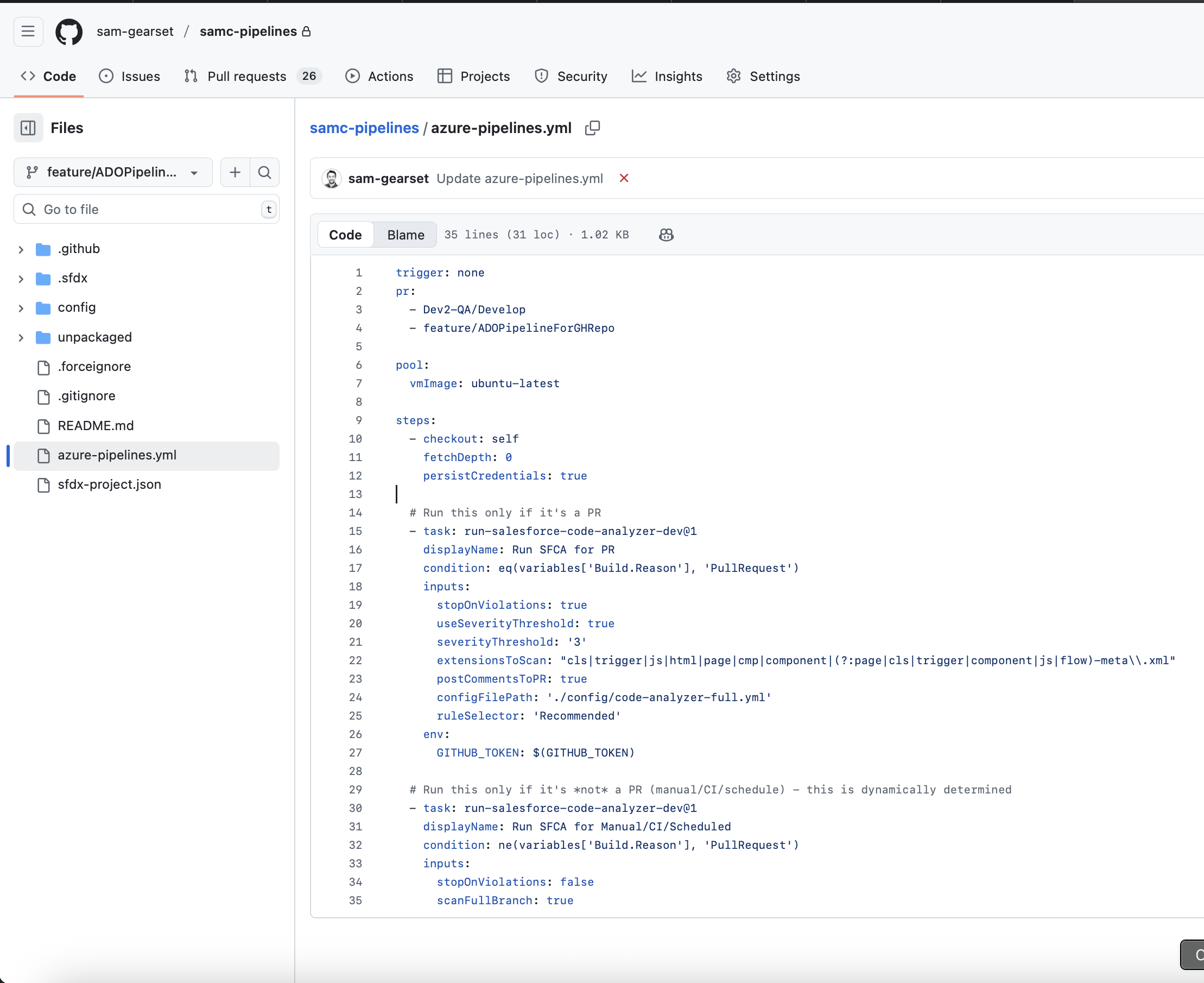Click the 'displayName: Run SFCA for PR' line
Screen dimensions: 1204x983
point(518,550)
